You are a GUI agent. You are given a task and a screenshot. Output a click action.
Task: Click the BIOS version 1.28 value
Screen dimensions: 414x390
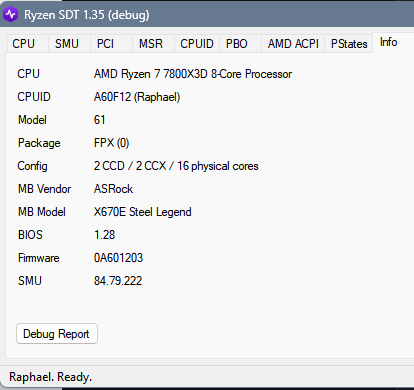coord(104,235)
